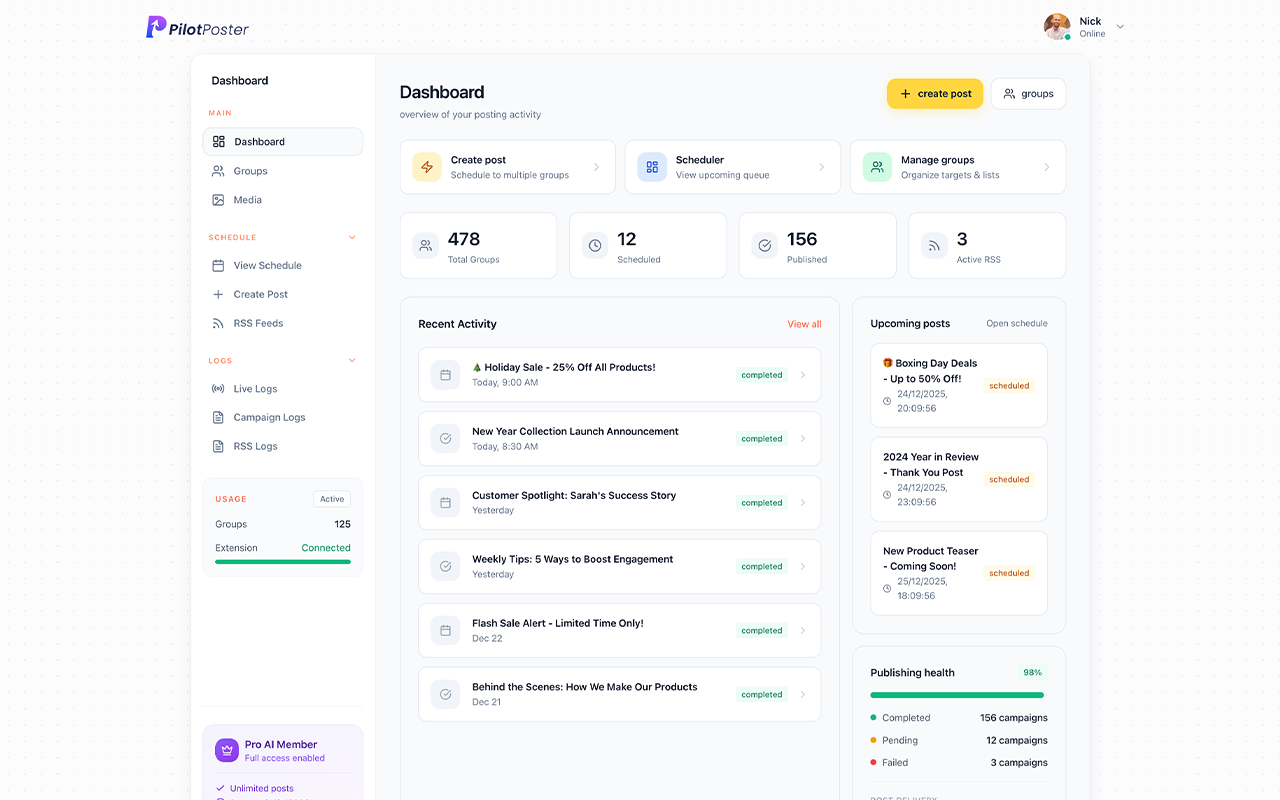Click the View Schedule calendar icon
Image resolution: width=1280 pixels, height=800 pixels.
coord(218,266)
